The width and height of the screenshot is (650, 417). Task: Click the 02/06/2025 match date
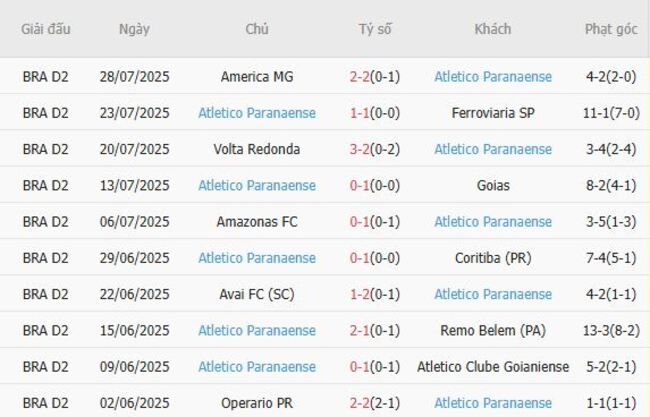click(134, 402)
